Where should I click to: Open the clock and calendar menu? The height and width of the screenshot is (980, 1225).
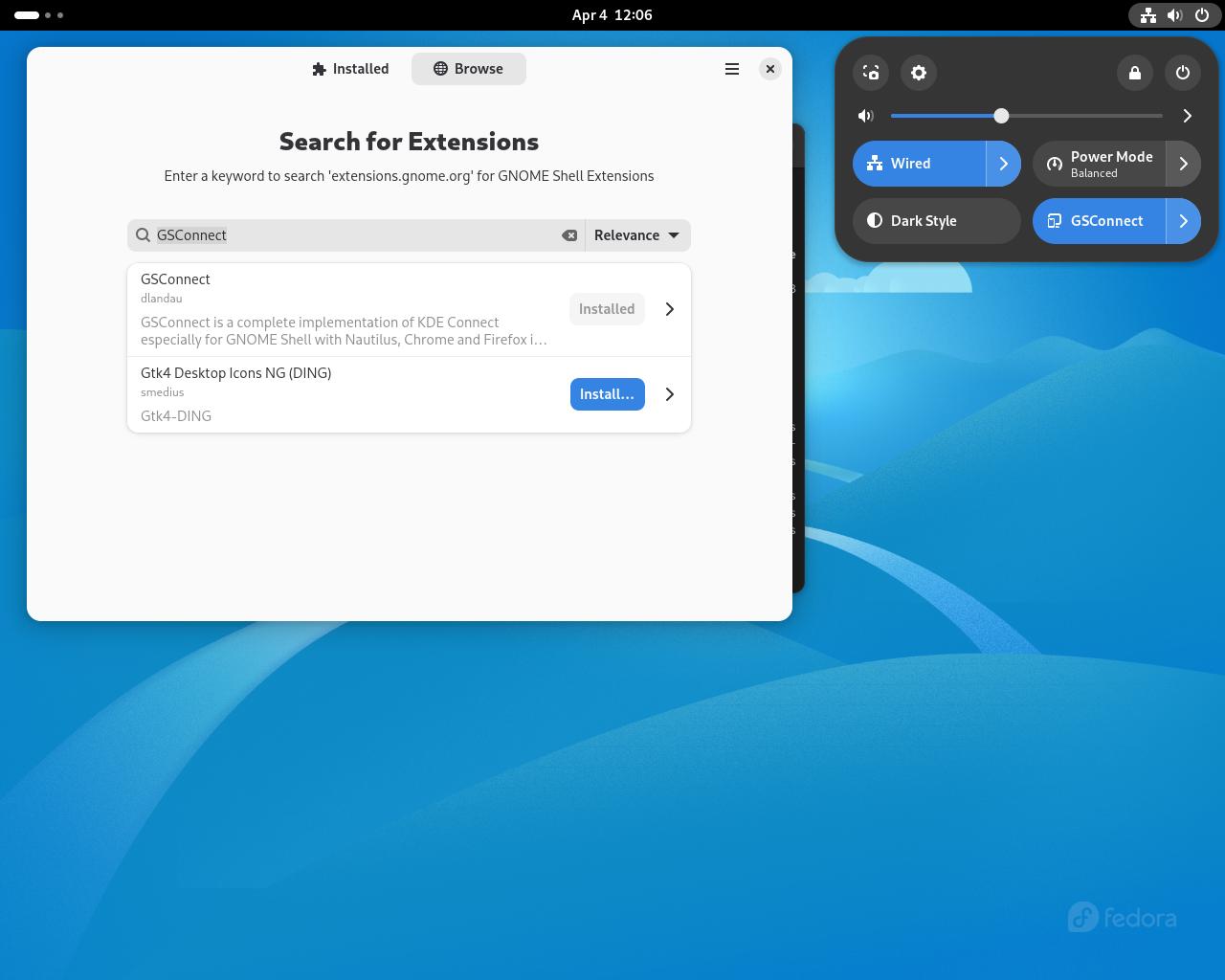point(612,15)
